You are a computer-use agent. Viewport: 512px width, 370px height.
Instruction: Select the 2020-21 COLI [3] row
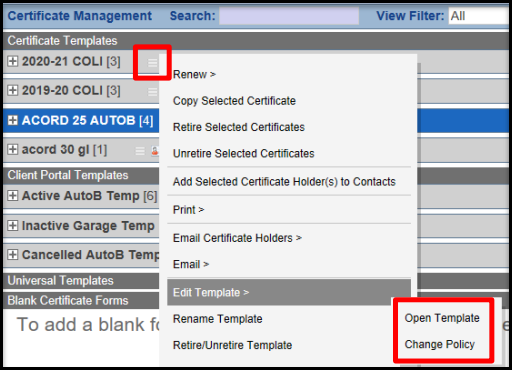coord(81,62)
